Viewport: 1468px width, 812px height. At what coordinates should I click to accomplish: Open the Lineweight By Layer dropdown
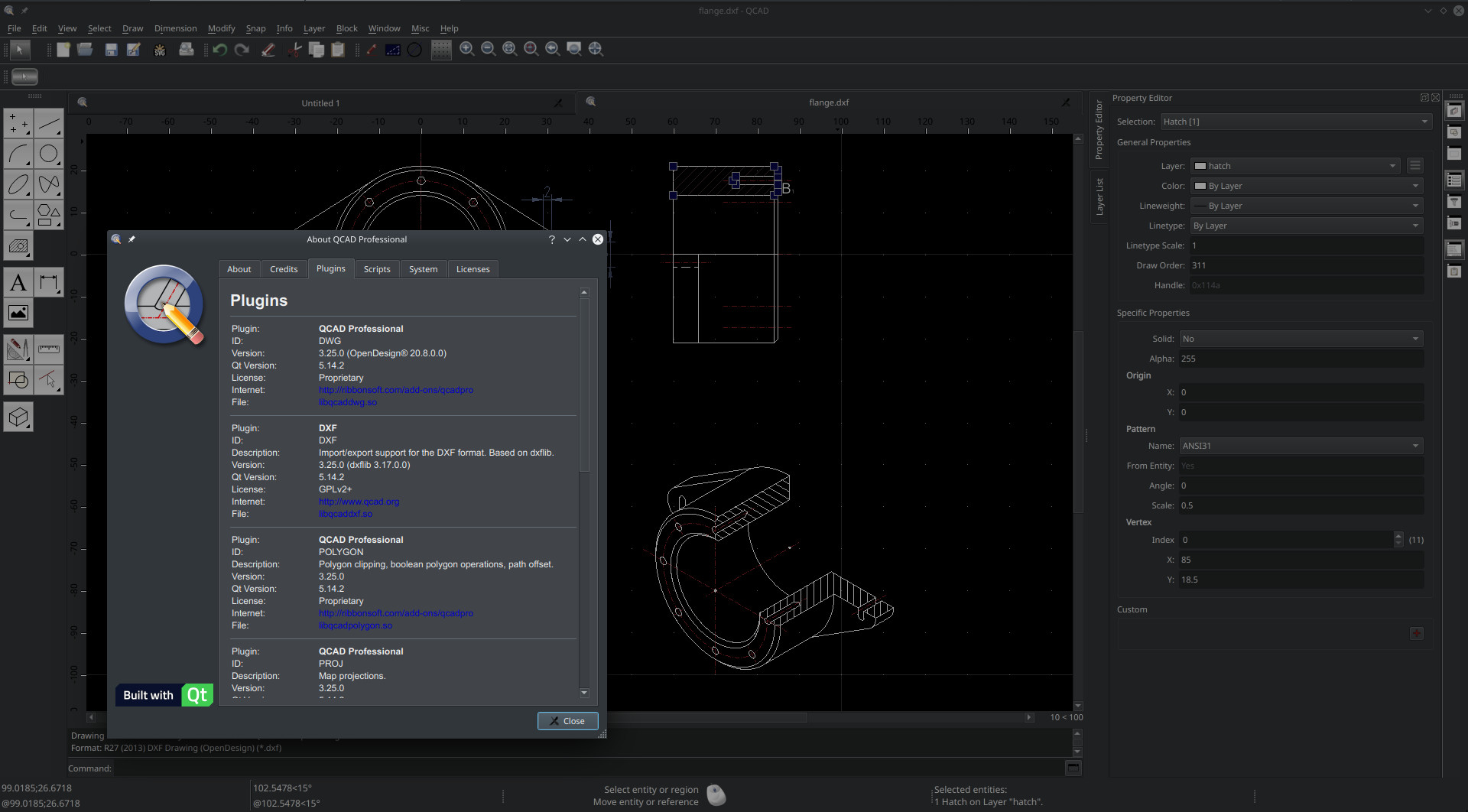(1307, 206)
